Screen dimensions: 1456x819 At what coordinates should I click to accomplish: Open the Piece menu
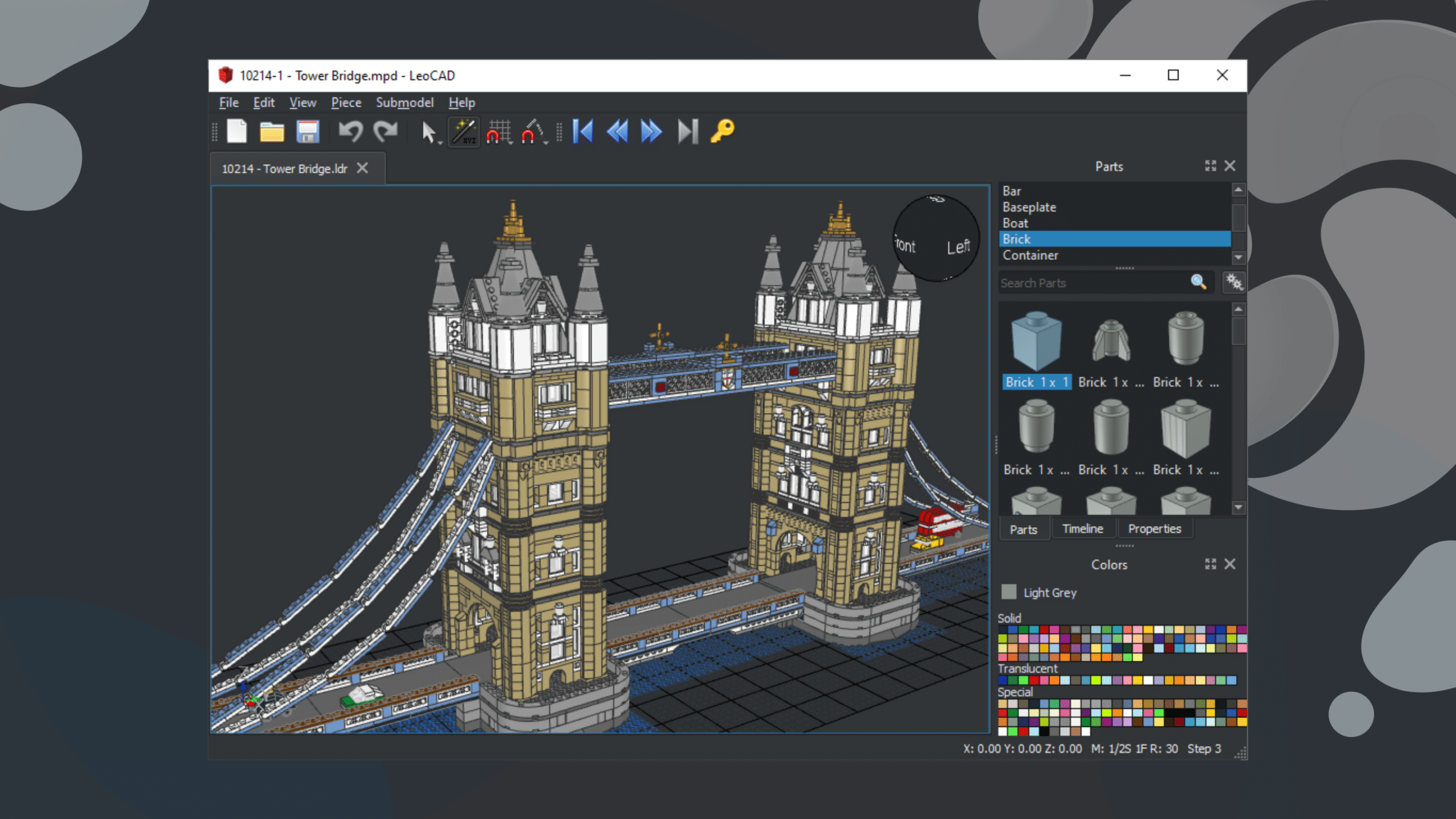coord(346,102)
